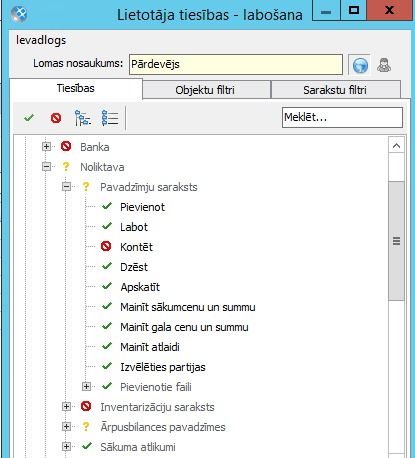Select the Inventarizāciju saraksts row
415x458 pixels.
coord(157,407)
